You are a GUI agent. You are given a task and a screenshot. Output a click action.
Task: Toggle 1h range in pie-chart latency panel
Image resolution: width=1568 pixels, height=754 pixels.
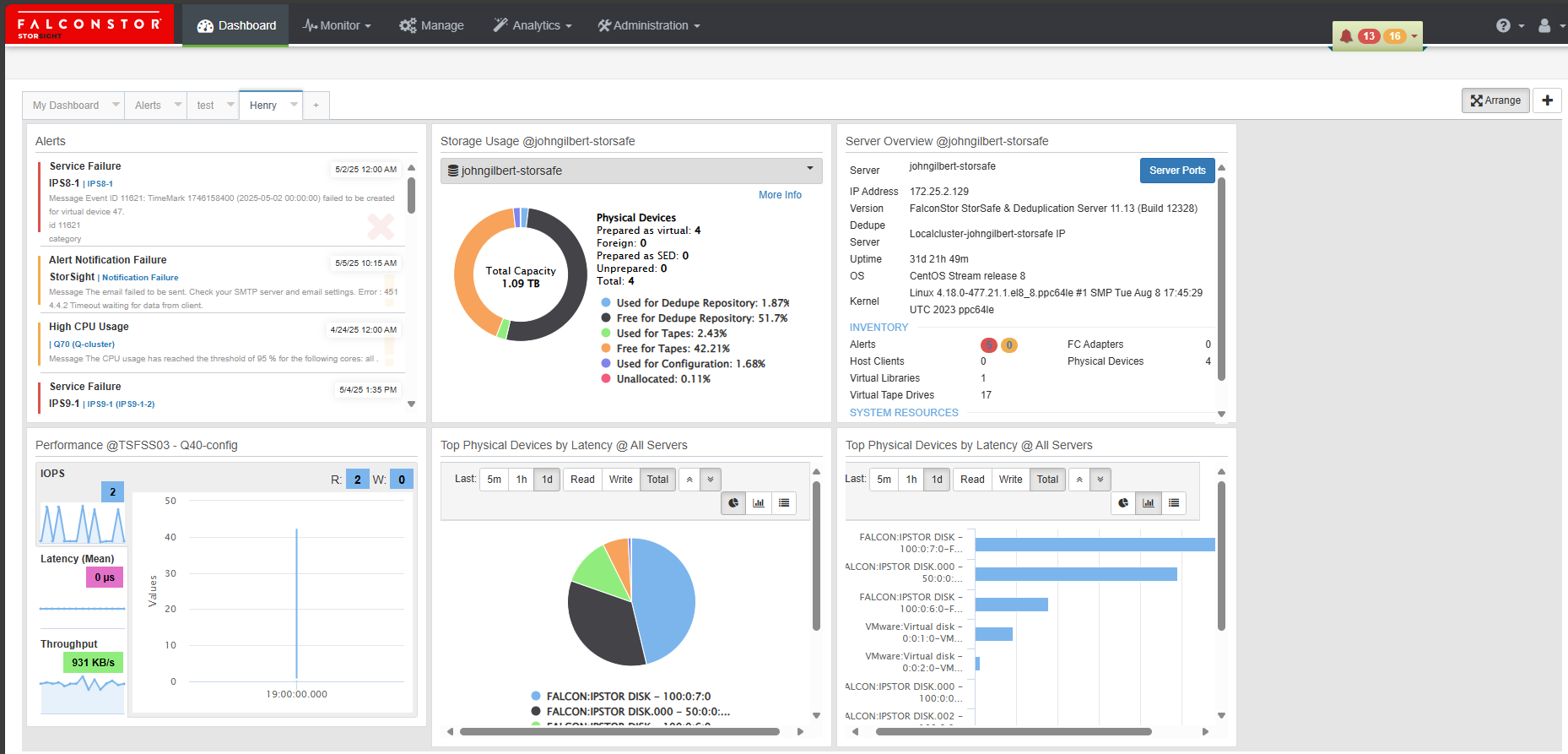[522, 480]
